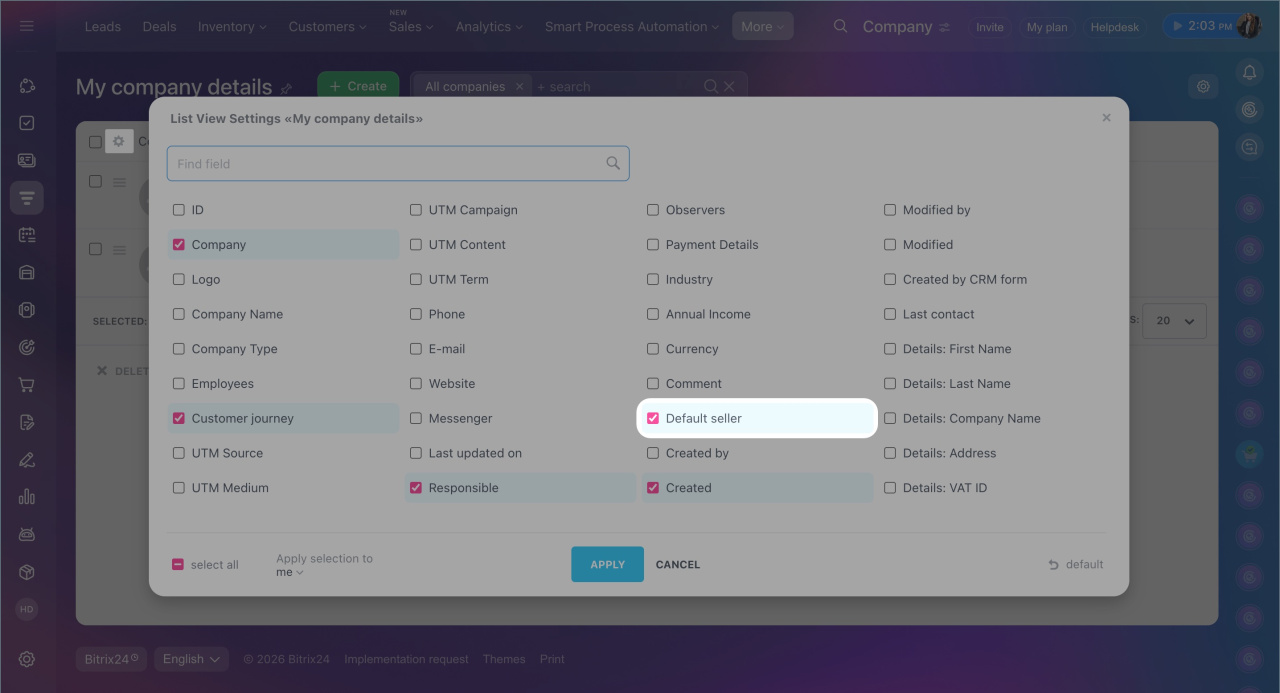Open the Analytics menu
This screenshot has width=1280, height=693.
point(489,27)
